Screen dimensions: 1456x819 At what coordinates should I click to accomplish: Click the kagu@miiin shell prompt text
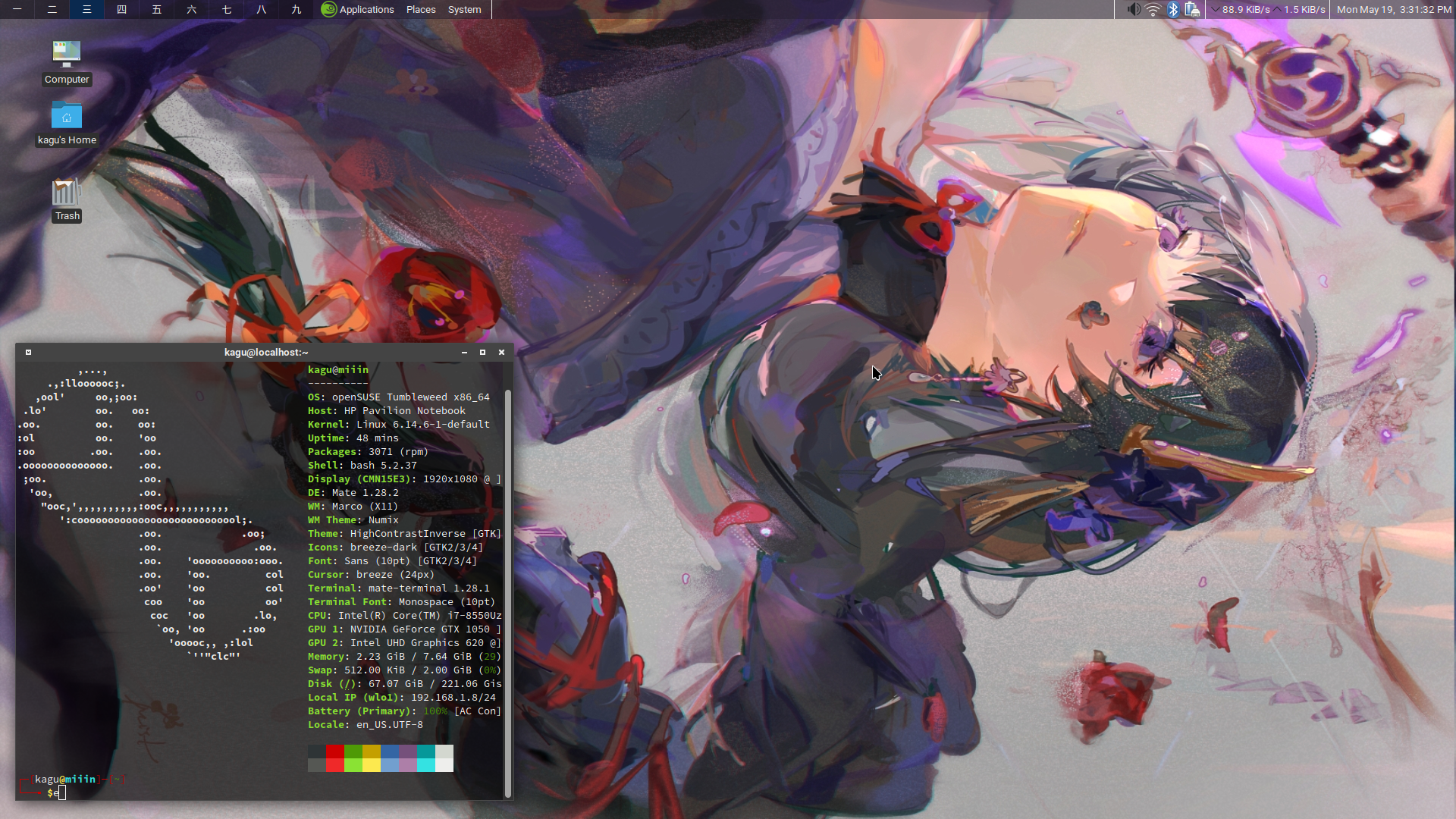tap(66, 779)
